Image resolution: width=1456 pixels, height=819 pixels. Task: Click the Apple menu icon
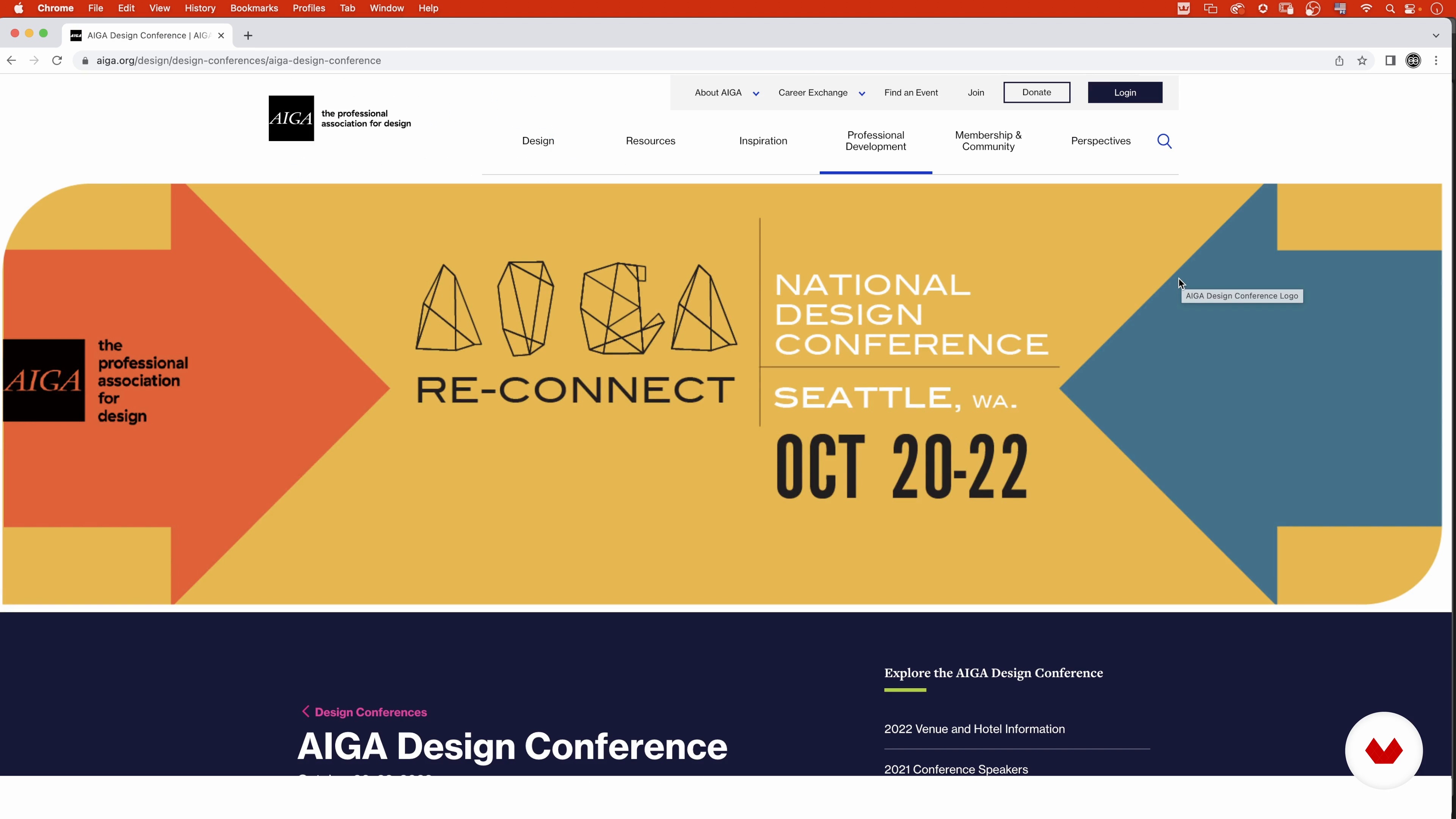coord(19,8)
